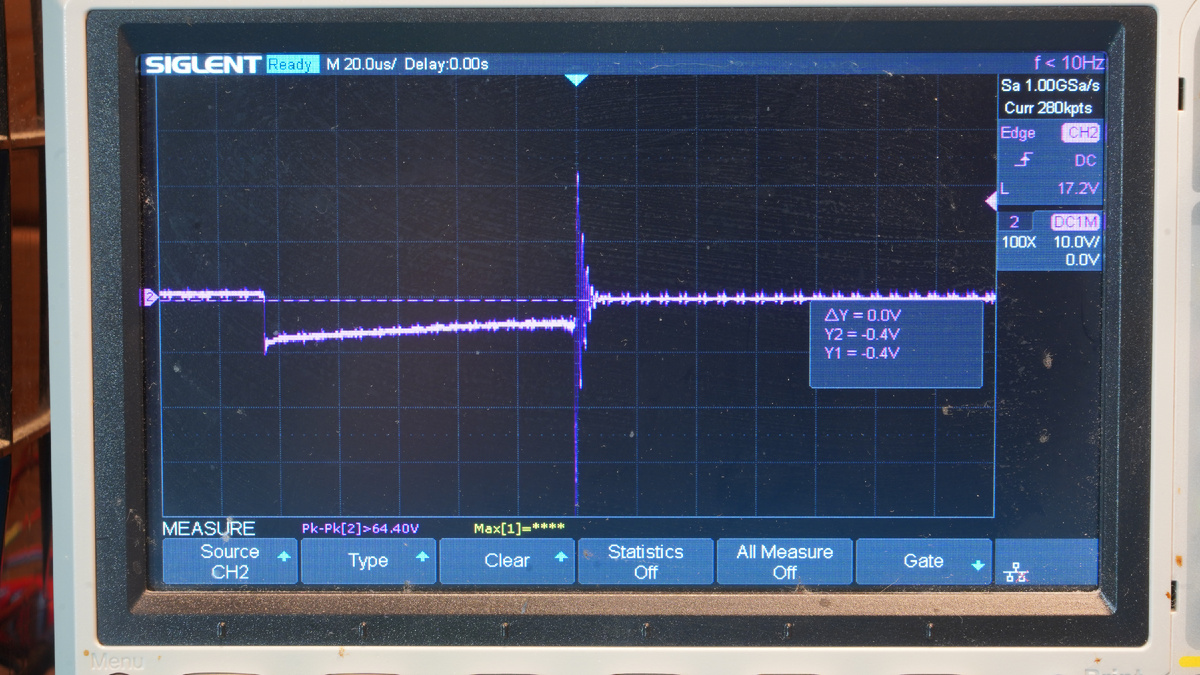
Task: Open the Source CH2 softkey menu
Action: point(230,561)
